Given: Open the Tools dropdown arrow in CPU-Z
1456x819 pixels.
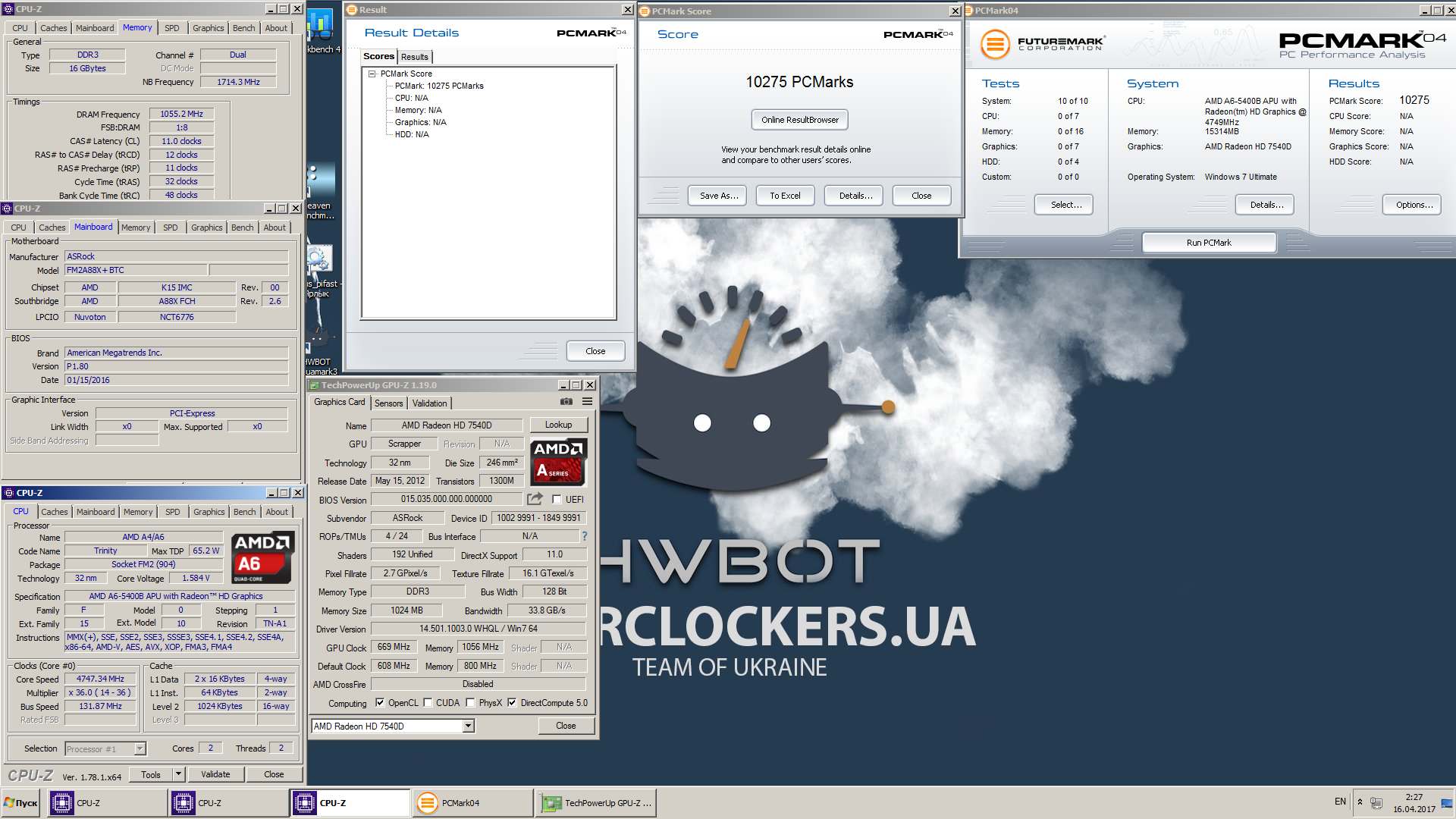Looking at the screenshot, I should pos(178,774).
